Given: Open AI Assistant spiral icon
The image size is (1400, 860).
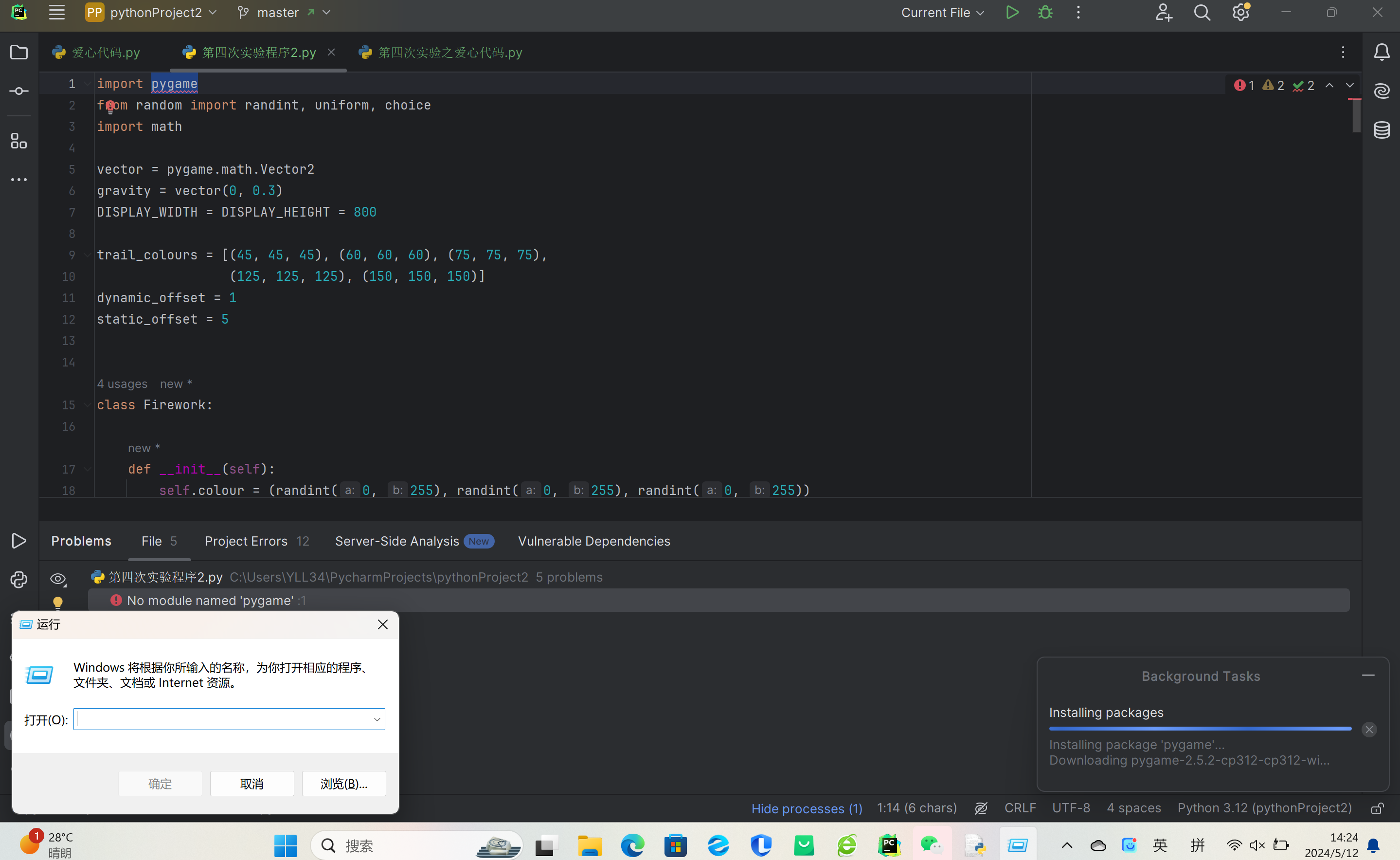Looking at the screenshot, I should click(1382, 91).
